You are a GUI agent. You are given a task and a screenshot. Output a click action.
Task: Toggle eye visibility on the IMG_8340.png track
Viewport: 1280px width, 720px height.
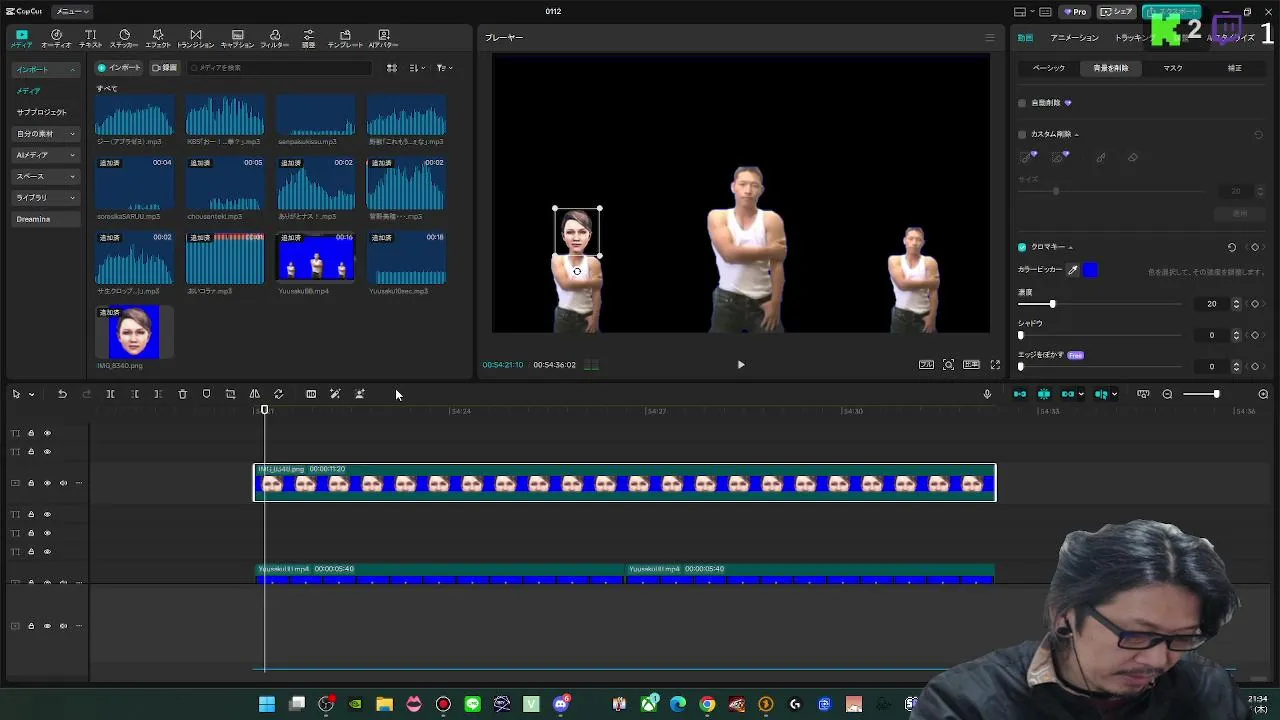pyautogui.click(x=47, y=483)
